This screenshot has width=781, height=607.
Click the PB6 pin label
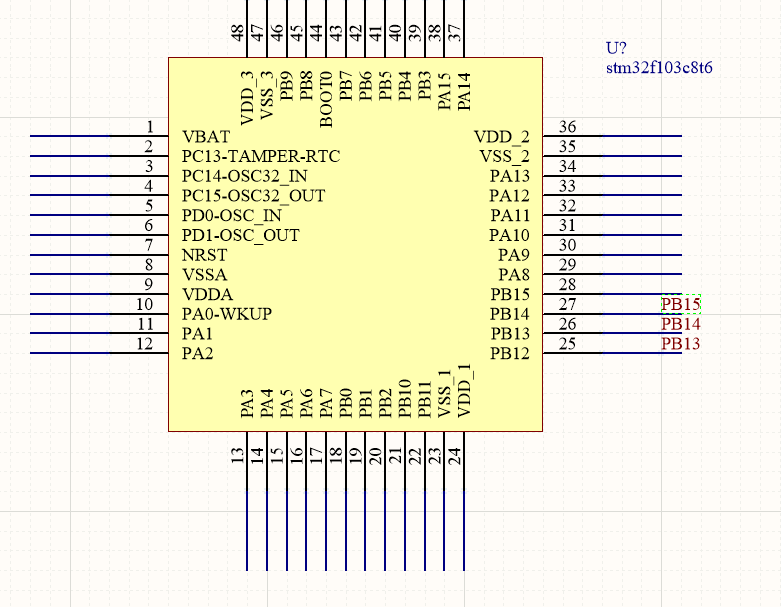366,86
